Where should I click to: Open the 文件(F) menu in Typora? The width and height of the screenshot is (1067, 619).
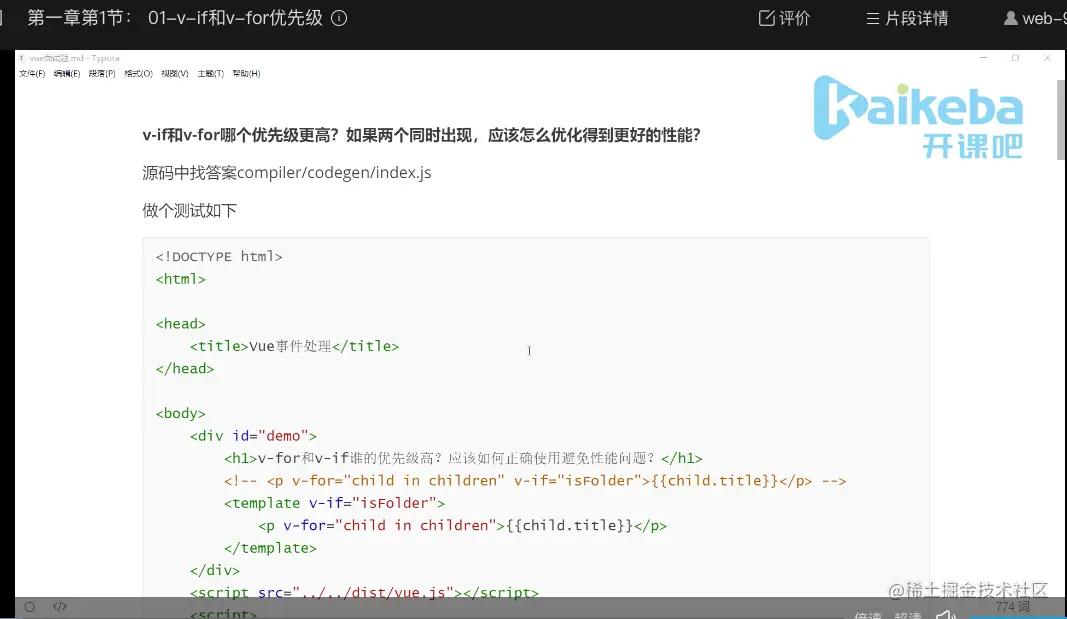(32, 73)
